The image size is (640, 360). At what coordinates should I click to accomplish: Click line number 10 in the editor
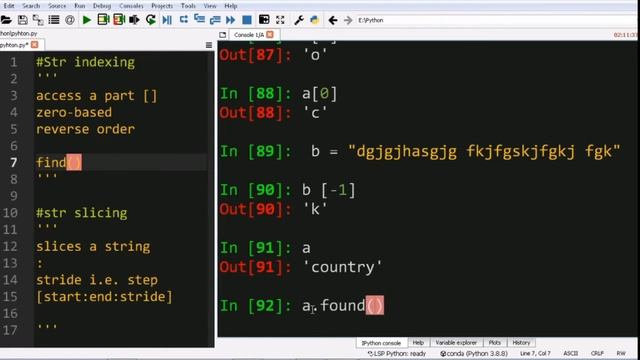[10, 213]
